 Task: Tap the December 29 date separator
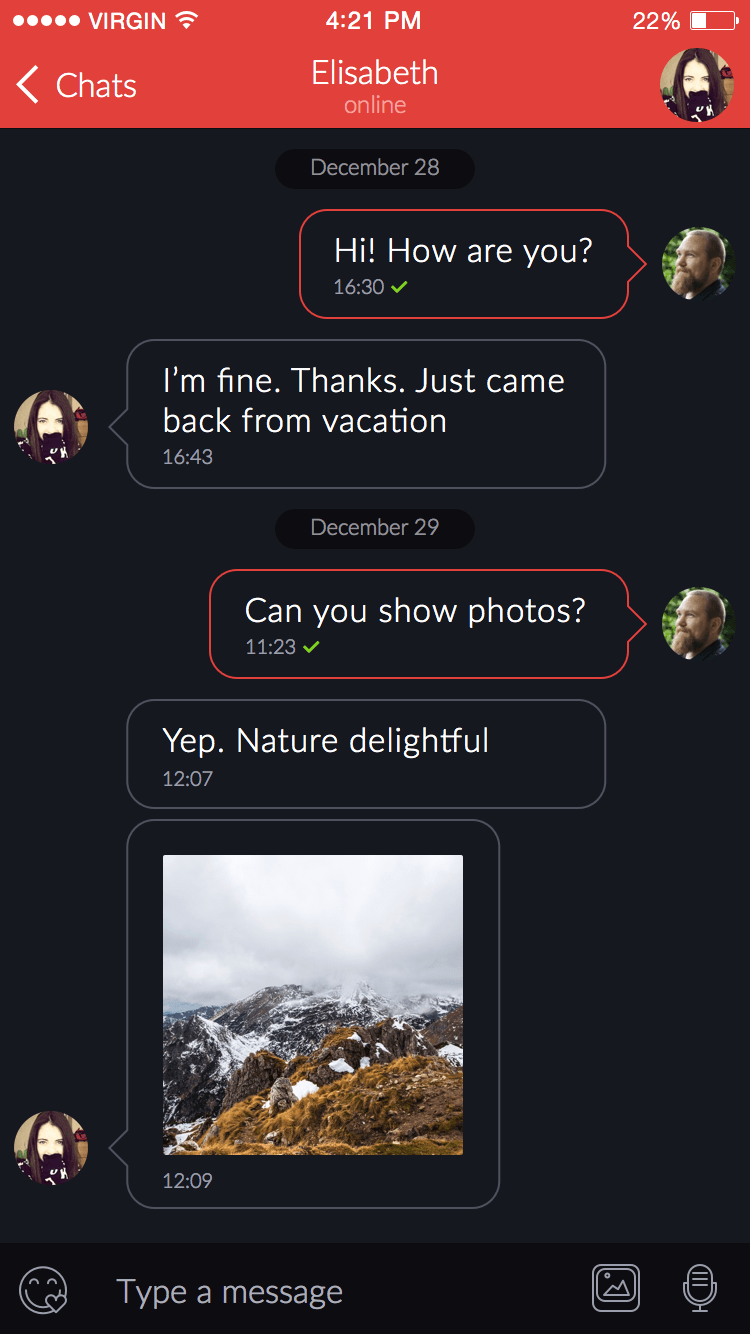375,528
